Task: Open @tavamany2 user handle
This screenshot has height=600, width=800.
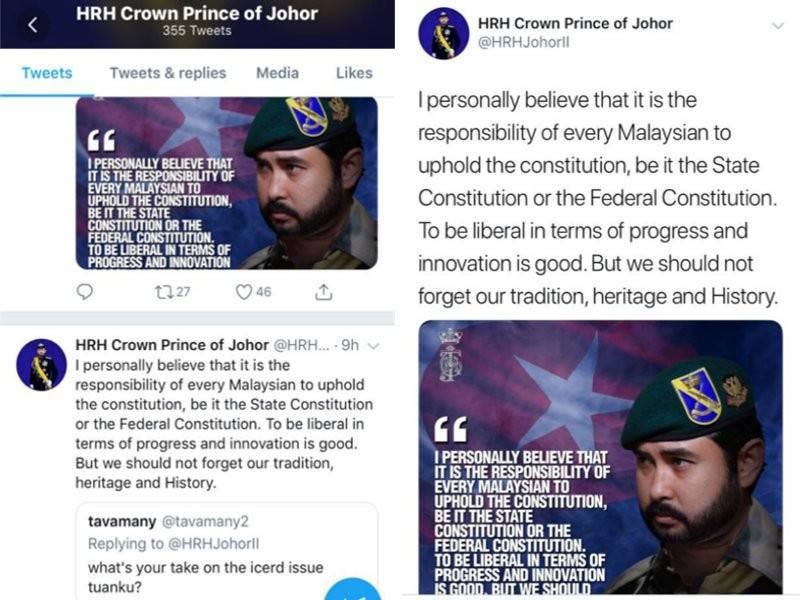Action: coord(205,521)
